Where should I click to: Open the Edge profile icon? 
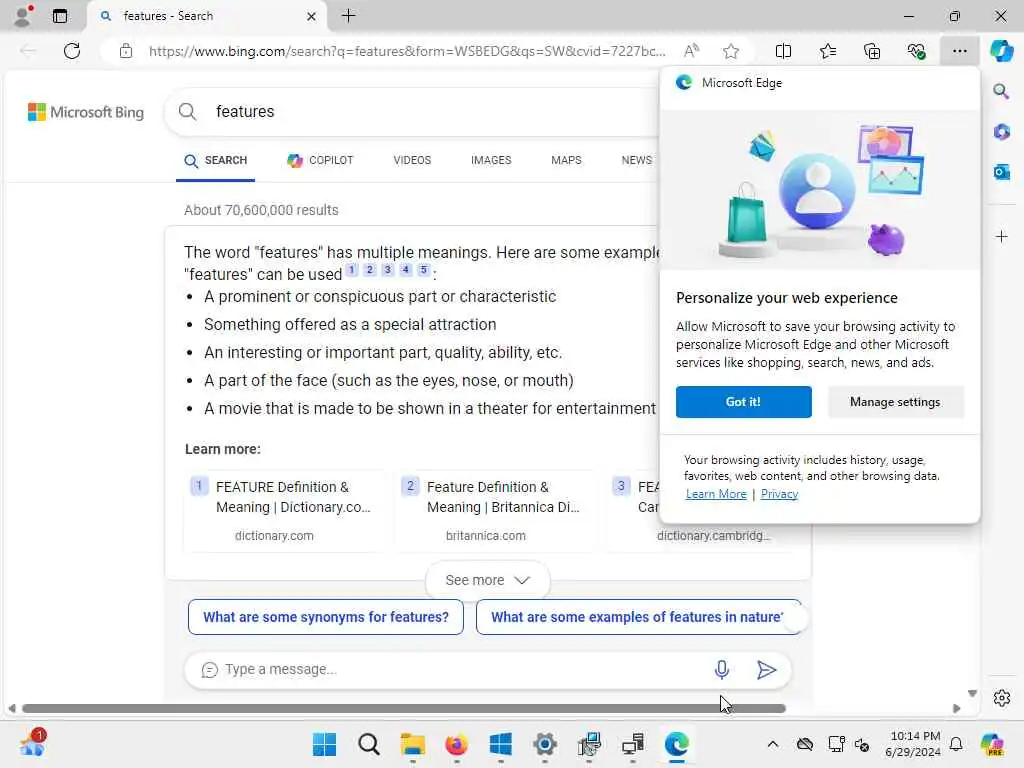click(x=24, y=16)
